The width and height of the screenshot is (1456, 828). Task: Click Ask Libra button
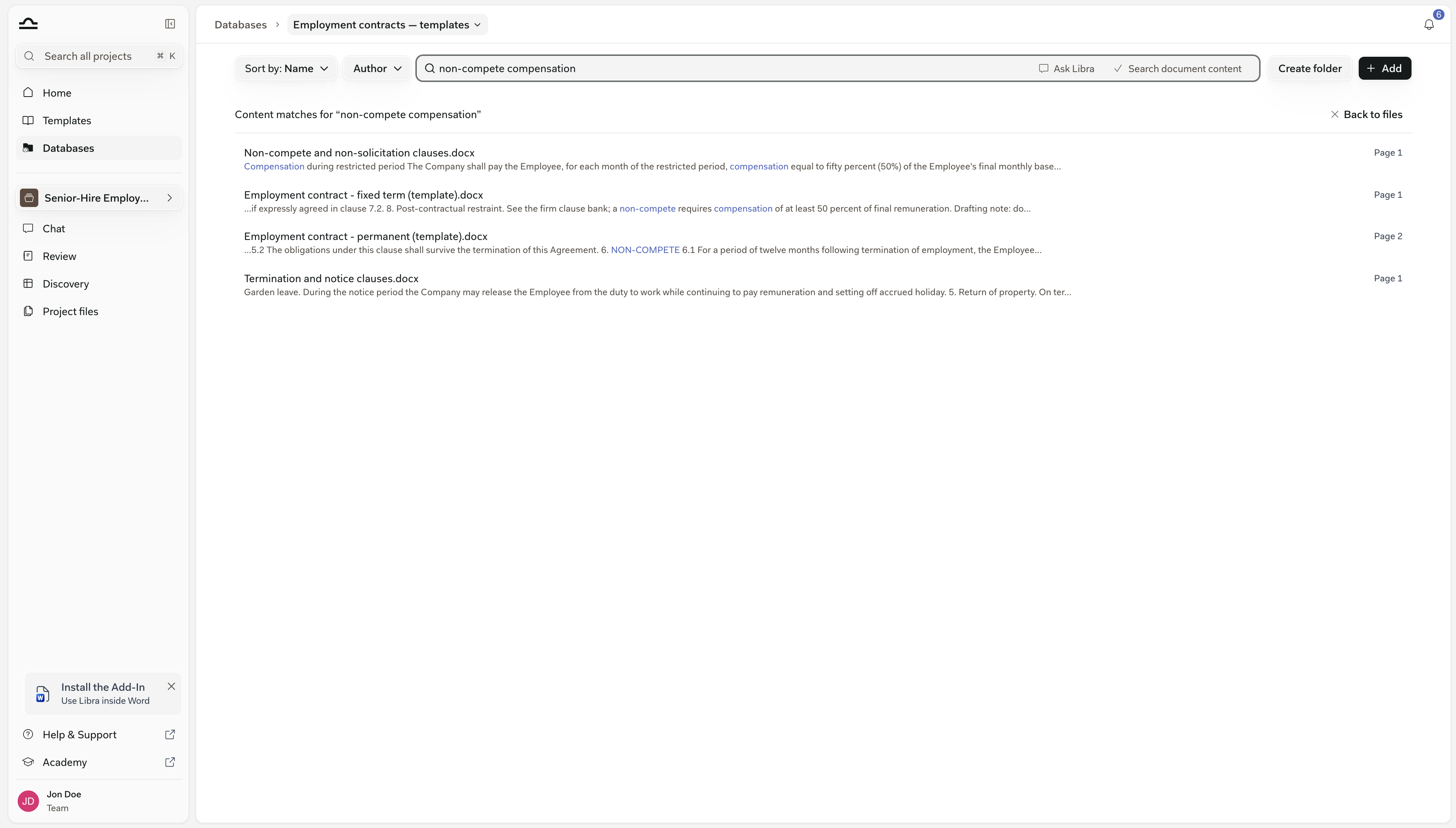[x=1067, y=68]
